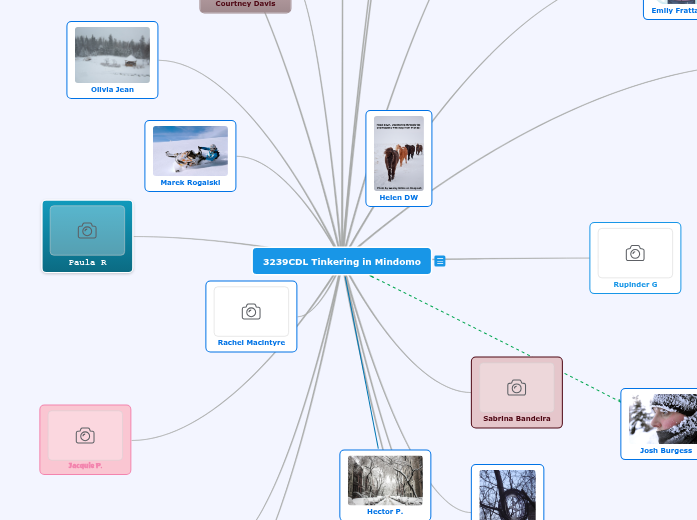Click the notes icon beside central topic
Image resolution: width=697 pixels, height=520 pixels.
440,261
